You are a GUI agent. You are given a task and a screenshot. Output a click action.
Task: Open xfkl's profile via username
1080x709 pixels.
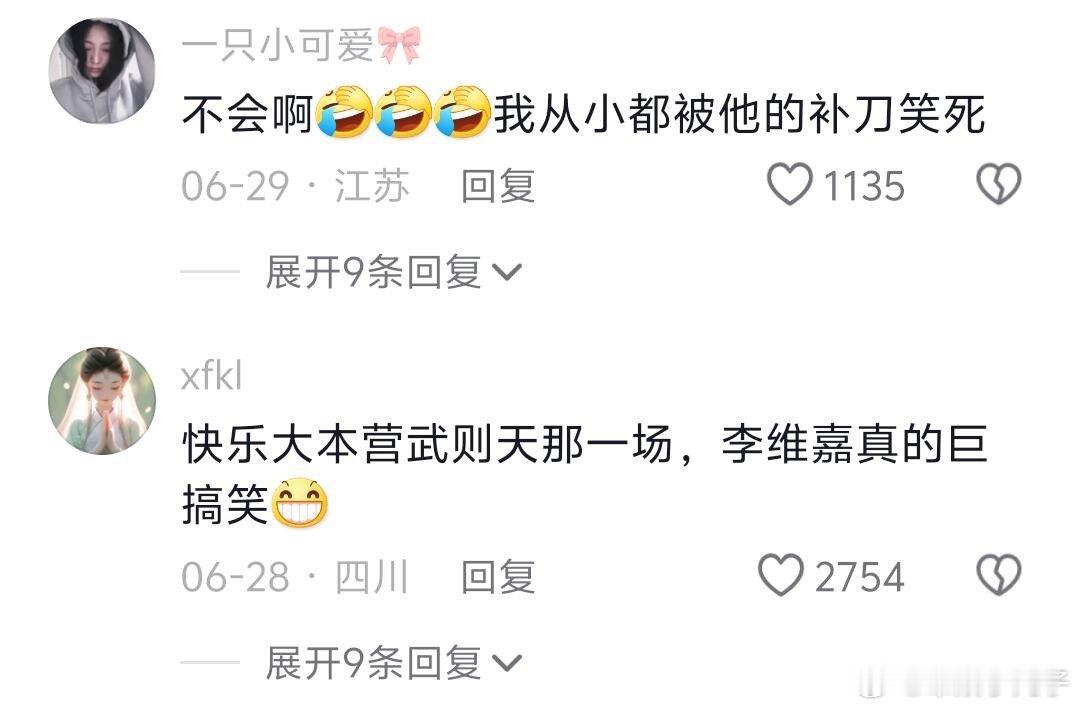(x=211, y=376)
